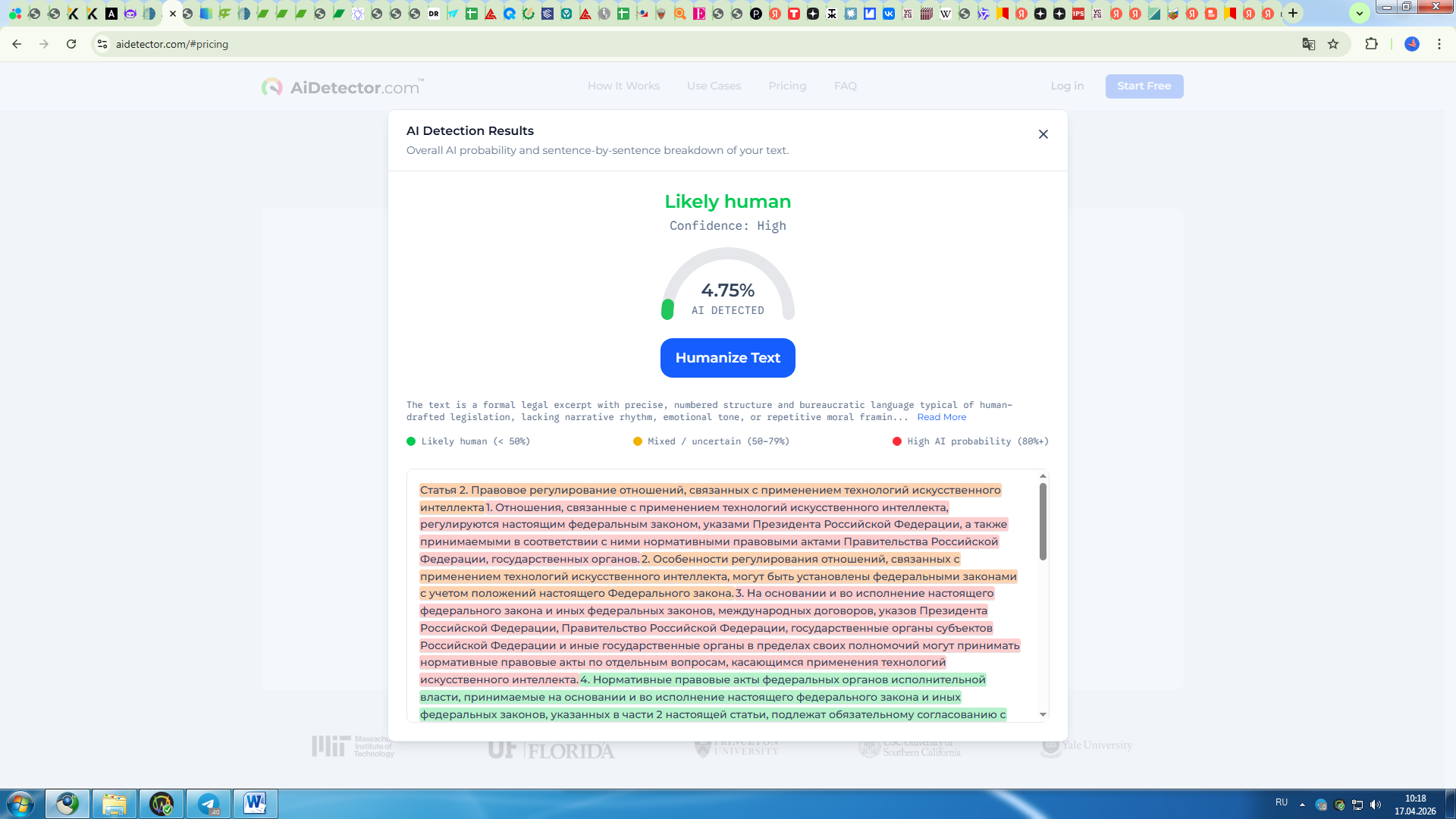Switch to the Ж favicon tab
1456x819 pixels.
click(832, 14)
